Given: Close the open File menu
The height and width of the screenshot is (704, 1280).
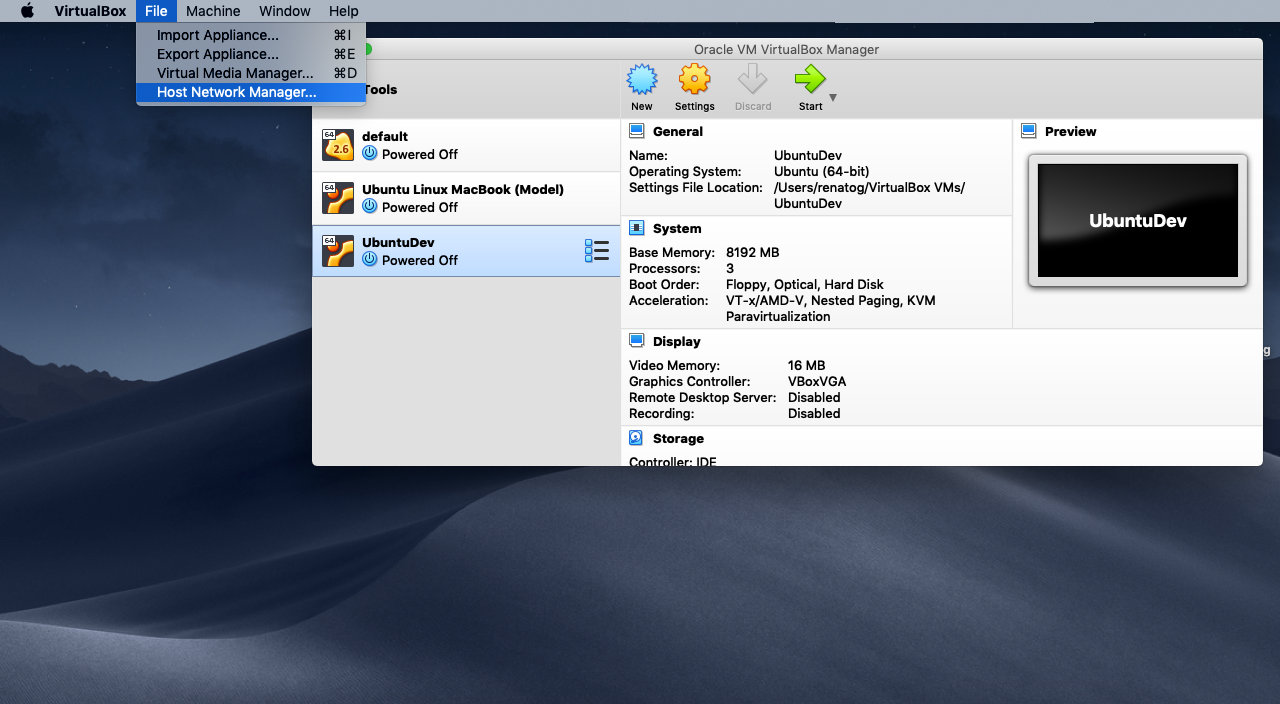Looking at the screenshot, I should click(156, 11).
